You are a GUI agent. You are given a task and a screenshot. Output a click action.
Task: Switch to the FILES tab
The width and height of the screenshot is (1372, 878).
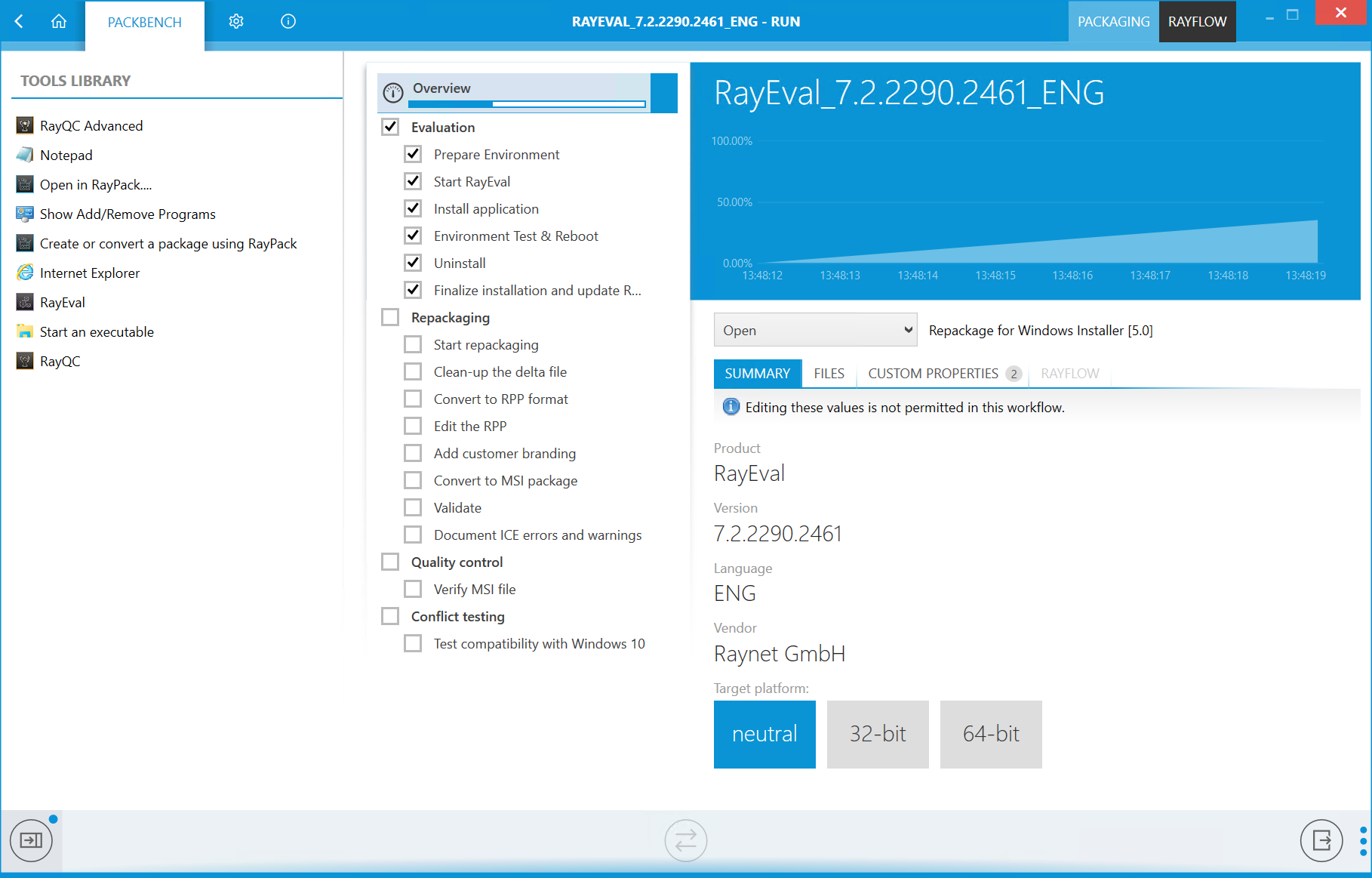[x=829, y=374]
